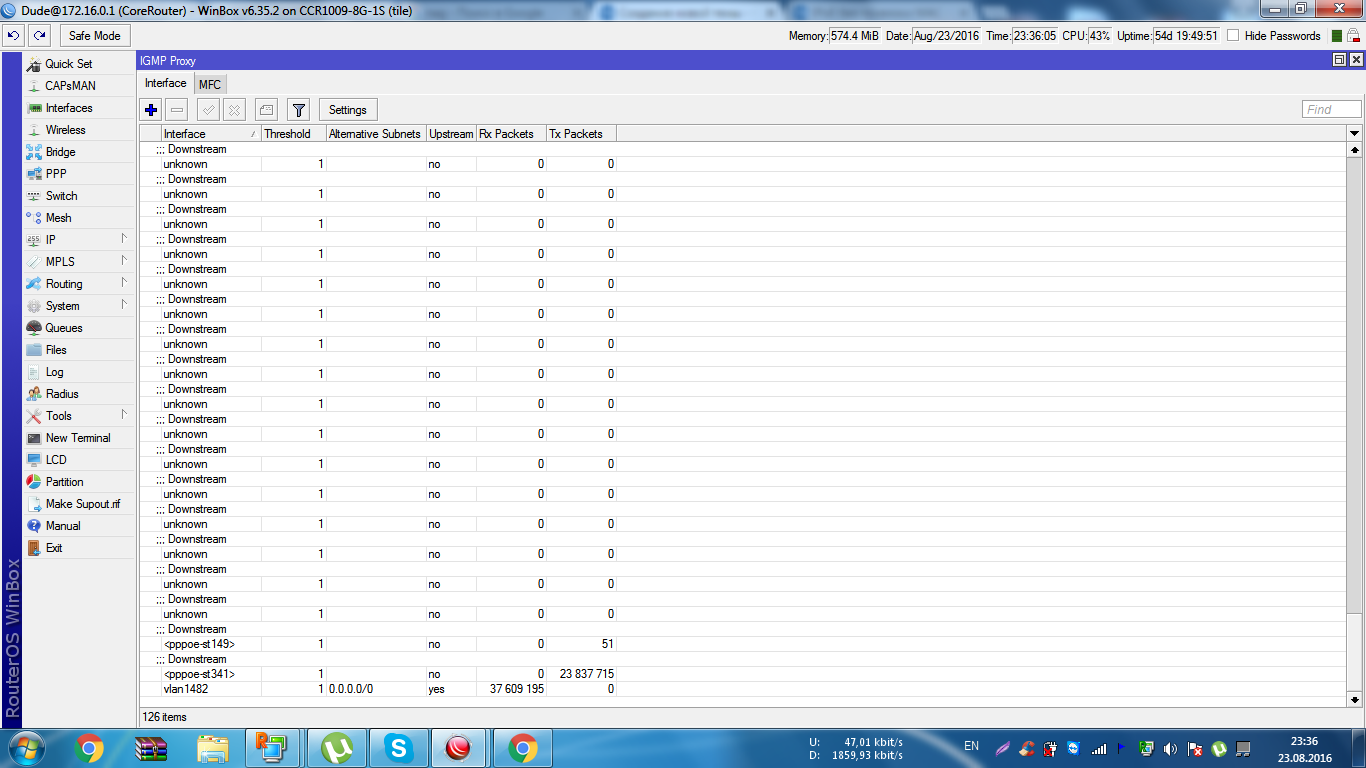
Task: Open uTorrent from the taskbar
Action: pos(337,748)
